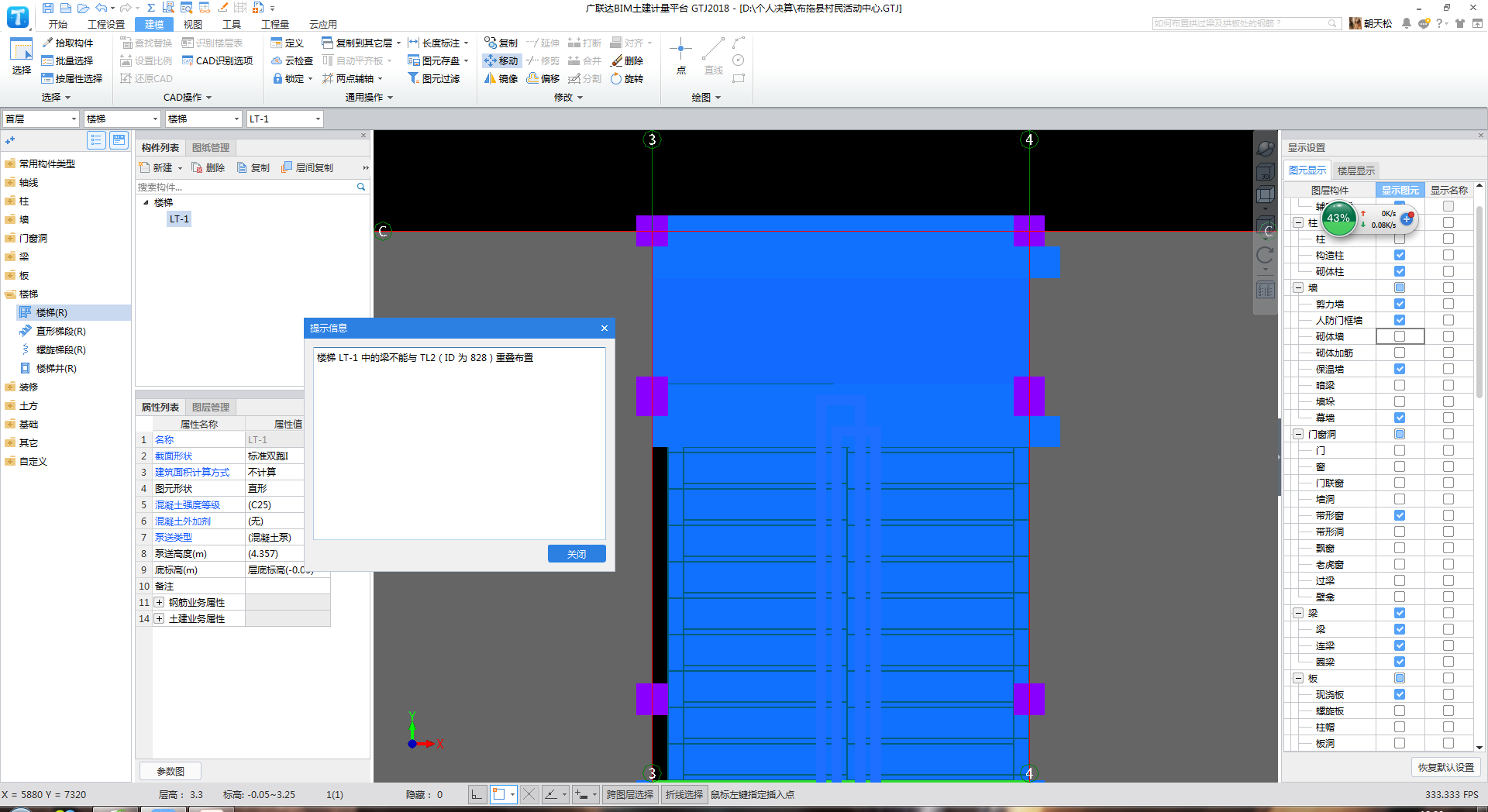The image size is (1488, 812).
Task: Open the 视图 ribbon tab
Action: pyautogui.click(x=192, y=24)
